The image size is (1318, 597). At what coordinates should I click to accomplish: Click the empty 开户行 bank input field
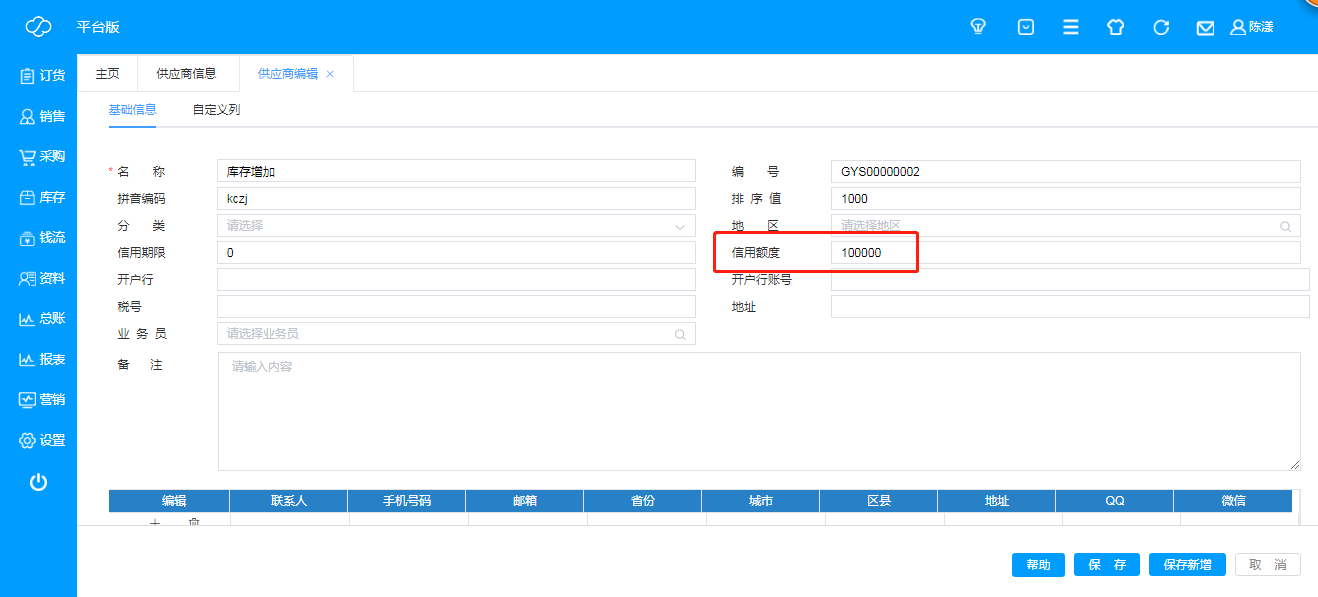456,279
